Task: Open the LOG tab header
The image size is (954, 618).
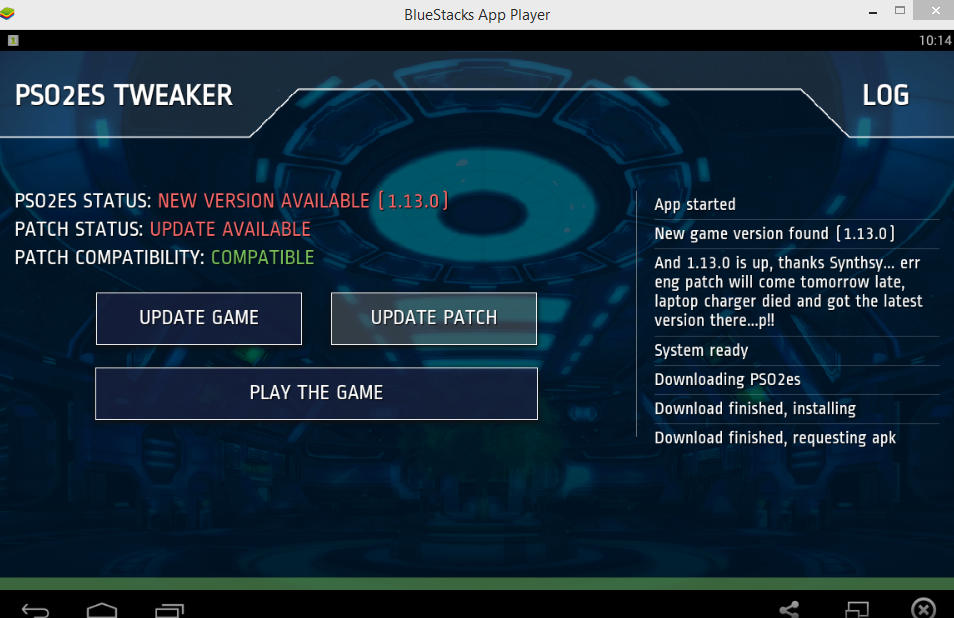Action: [885, 95]
